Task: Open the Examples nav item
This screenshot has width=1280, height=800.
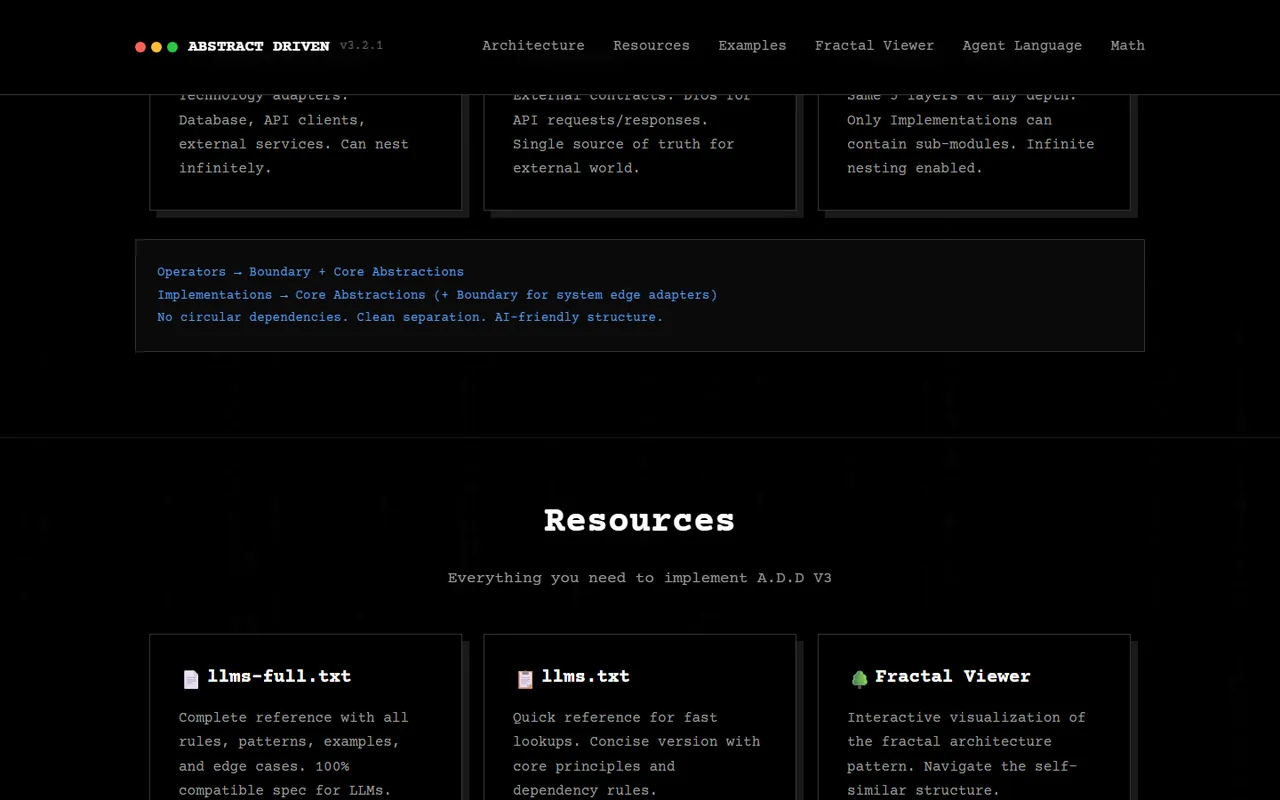Action: (x=752, y=46)
